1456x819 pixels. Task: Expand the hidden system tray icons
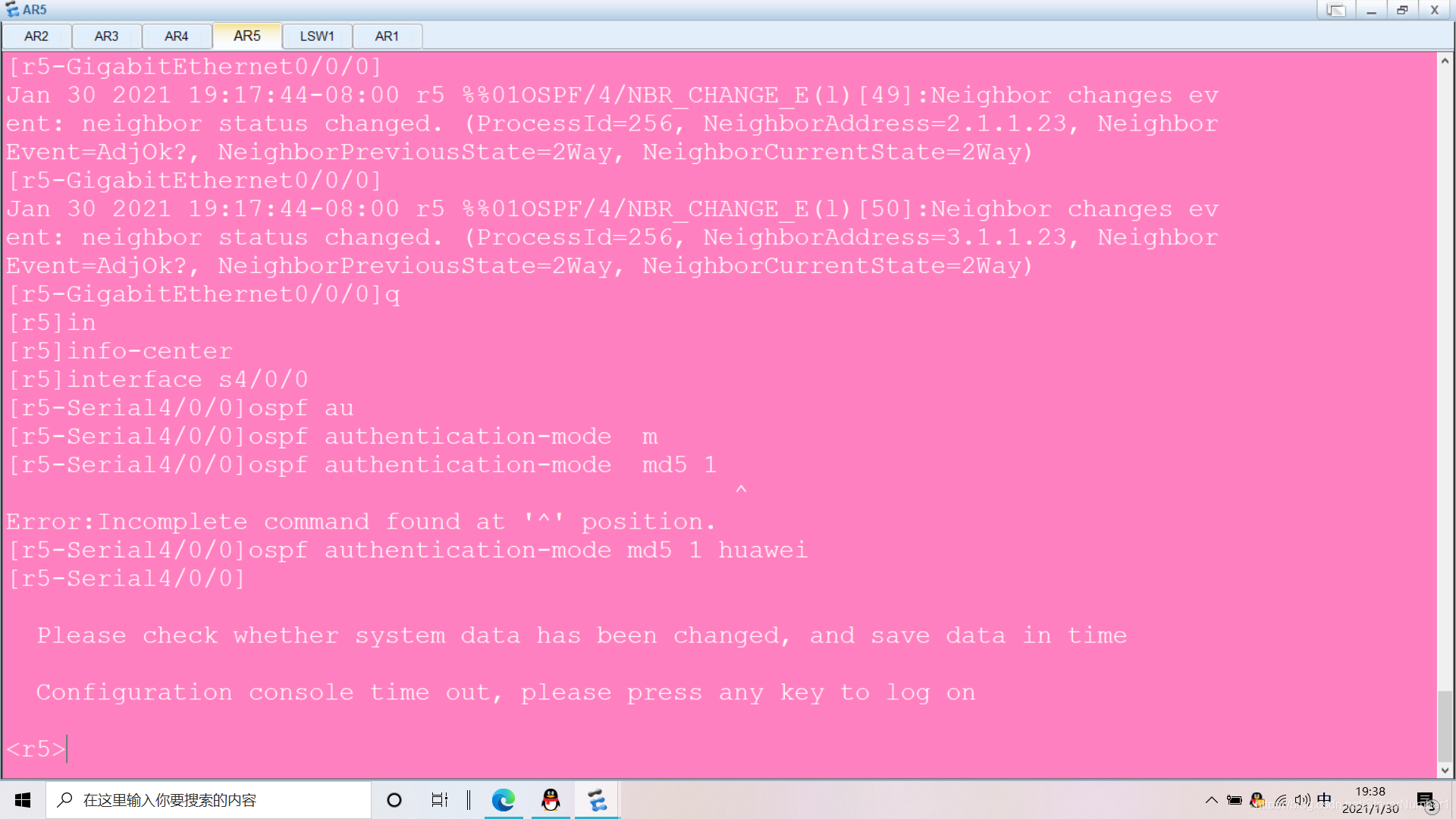tap(1211, 800)
